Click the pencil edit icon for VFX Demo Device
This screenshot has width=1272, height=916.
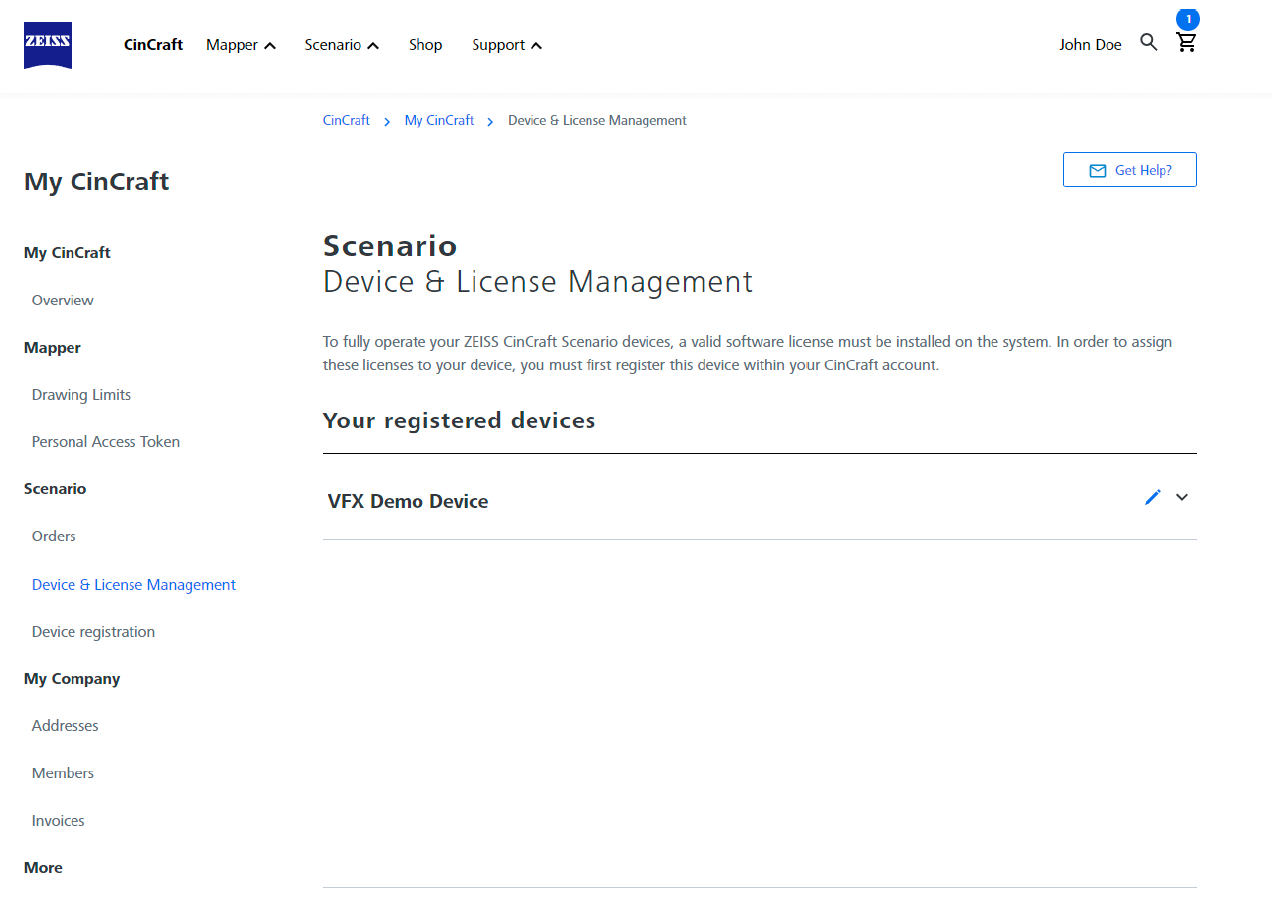click(x=1153, y=497)
